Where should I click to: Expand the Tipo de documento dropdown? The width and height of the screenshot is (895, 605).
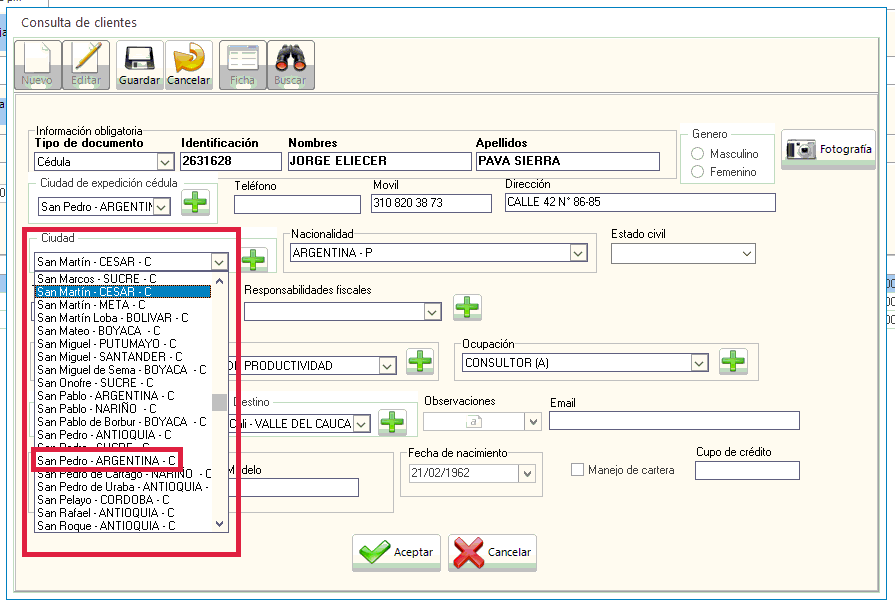pyautogui.click(x=165, y=161)
